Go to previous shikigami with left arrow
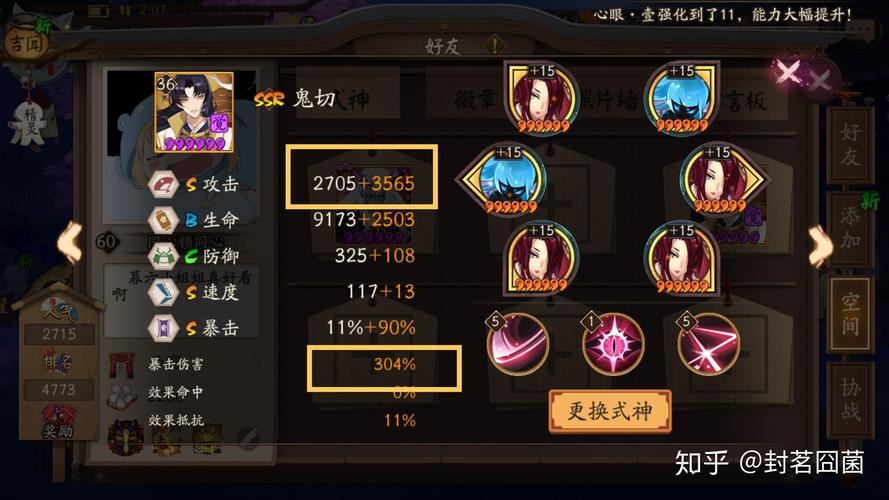This screenshot has height=500, width=889. (70, 243)
